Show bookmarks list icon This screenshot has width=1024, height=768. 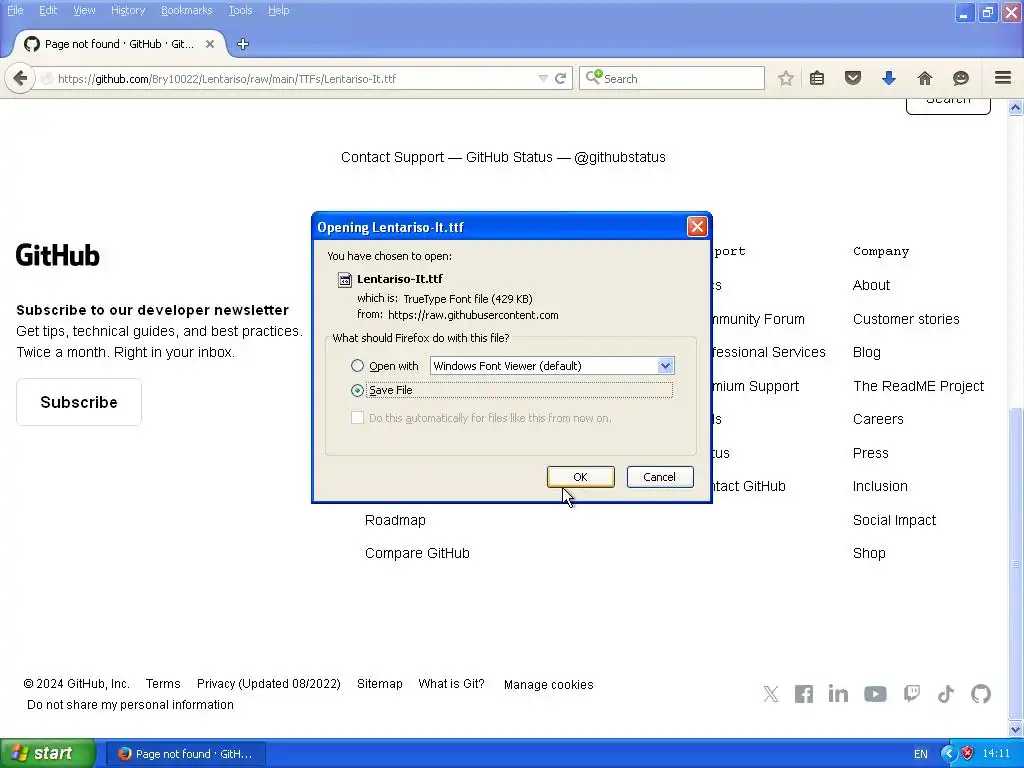click(x=817, y=78)
